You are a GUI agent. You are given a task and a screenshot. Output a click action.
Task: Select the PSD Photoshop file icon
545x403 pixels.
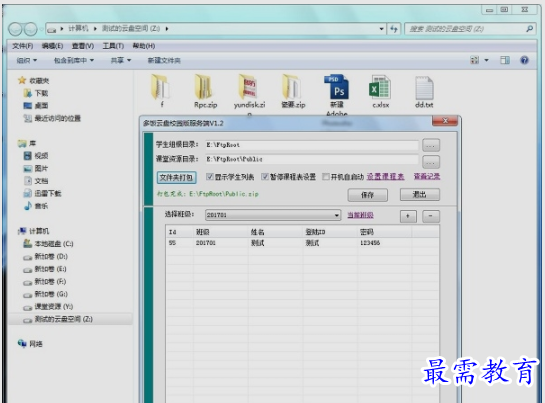click(336, 87)
